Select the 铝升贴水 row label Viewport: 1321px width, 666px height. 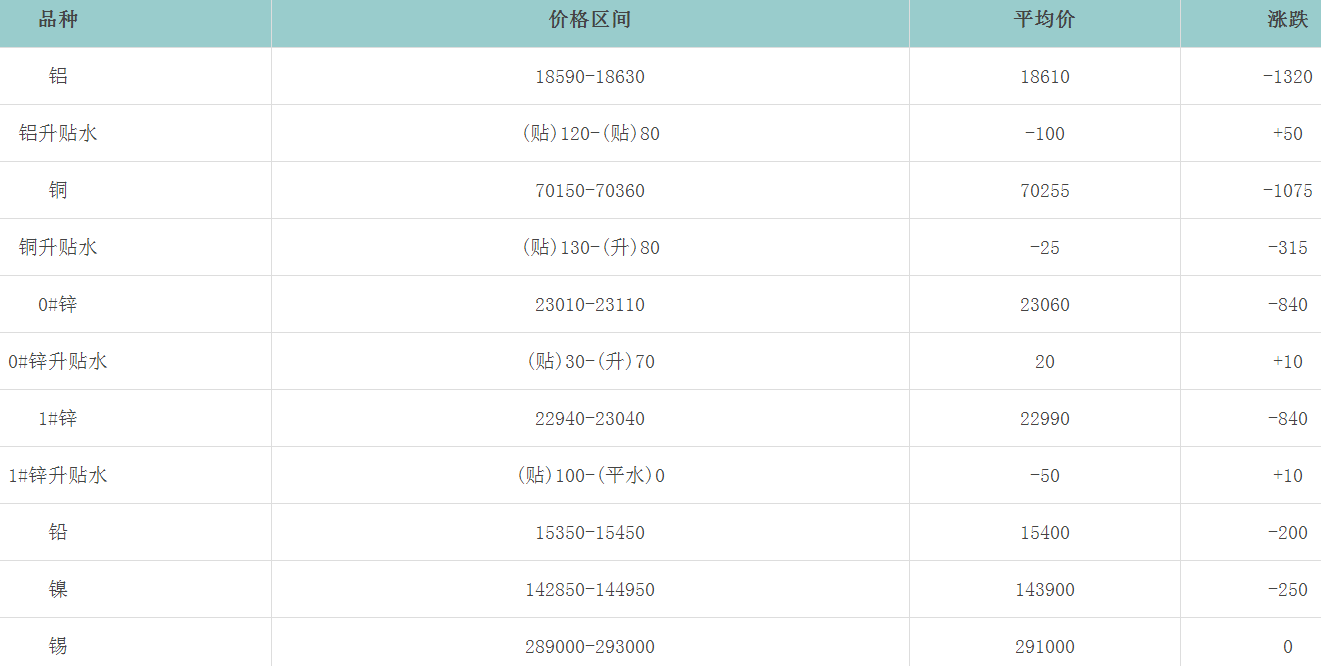point(58,133)
